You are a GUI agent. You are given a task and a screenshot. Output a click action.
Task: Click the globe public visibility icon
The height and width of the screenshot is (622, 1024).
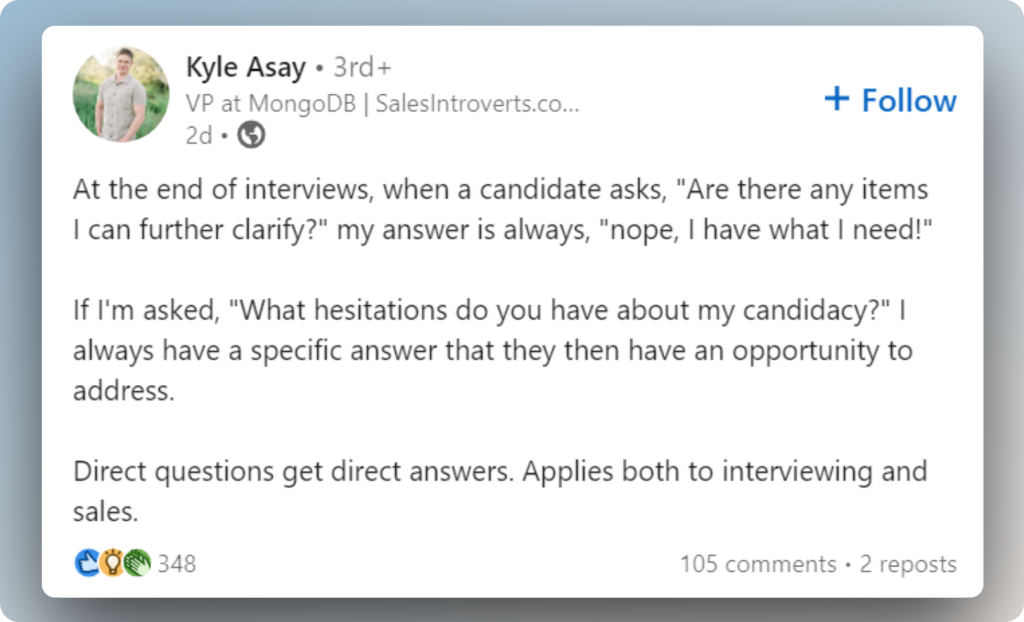pos(251,136)
